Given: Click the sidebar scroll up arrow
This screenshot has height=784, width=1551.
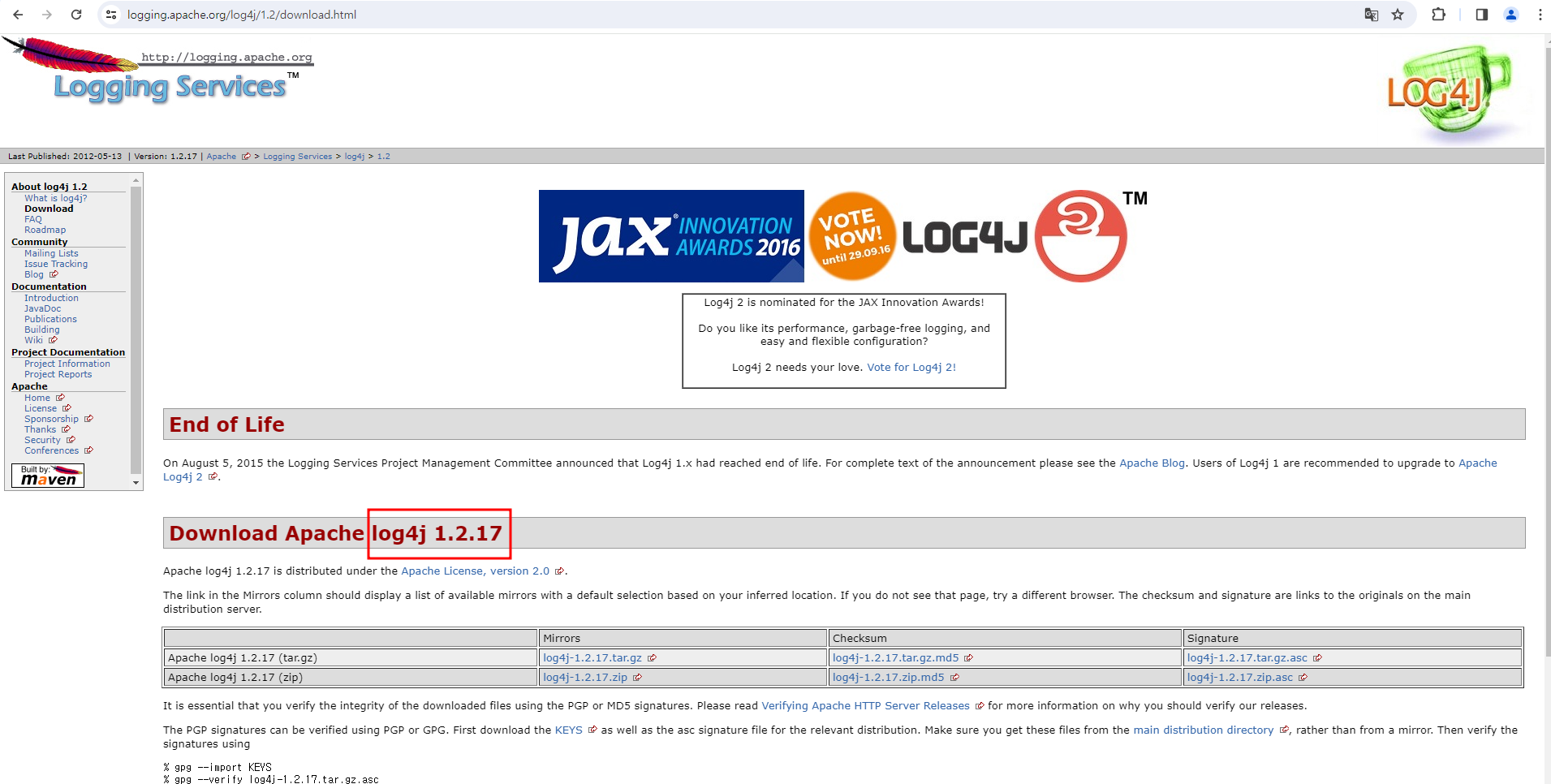Looking at the screenshot, I should point(136,179).
